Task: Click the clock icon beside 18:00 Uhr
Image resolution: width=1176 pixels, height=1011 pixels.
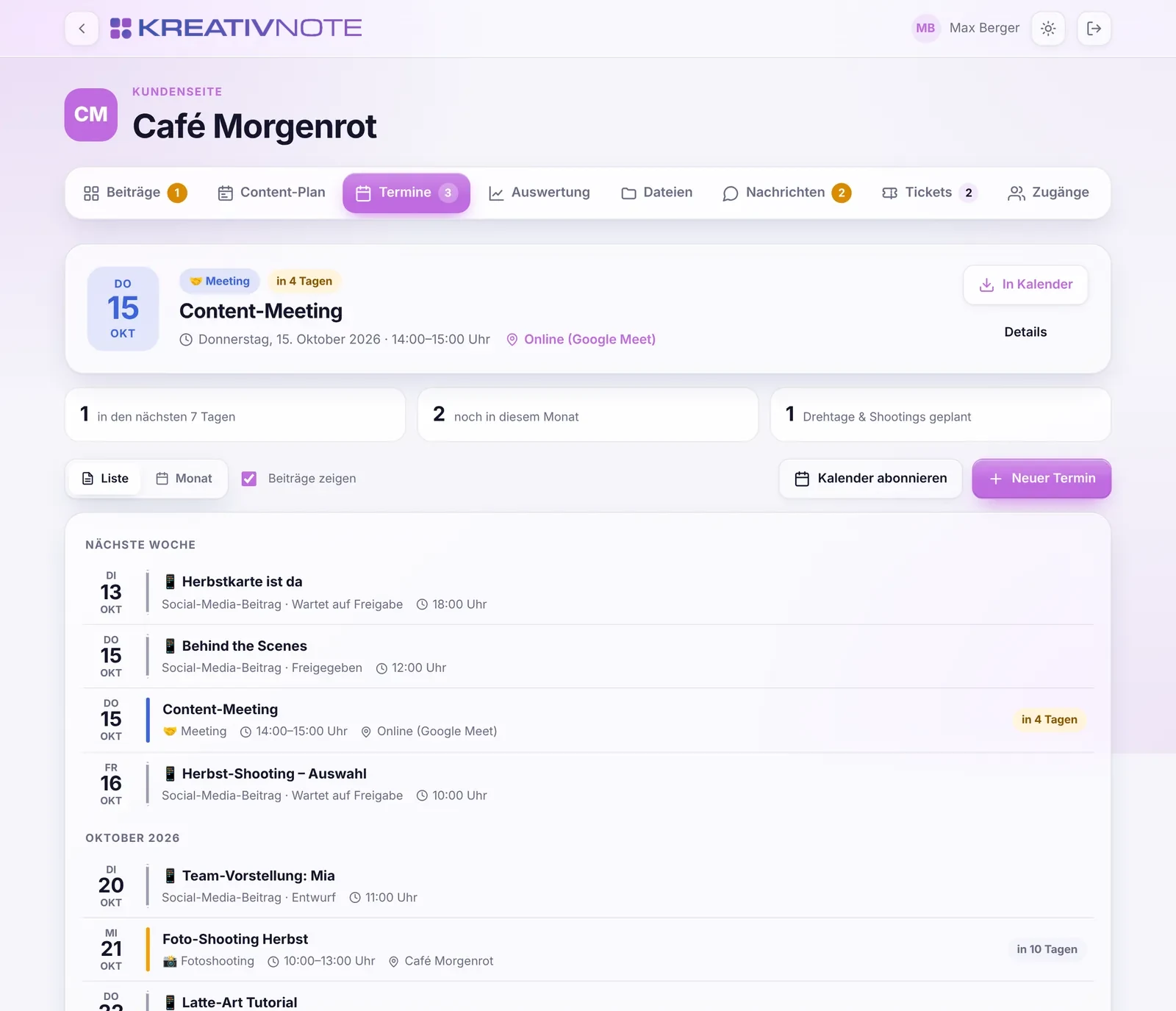Action: (x=422, y=604)
